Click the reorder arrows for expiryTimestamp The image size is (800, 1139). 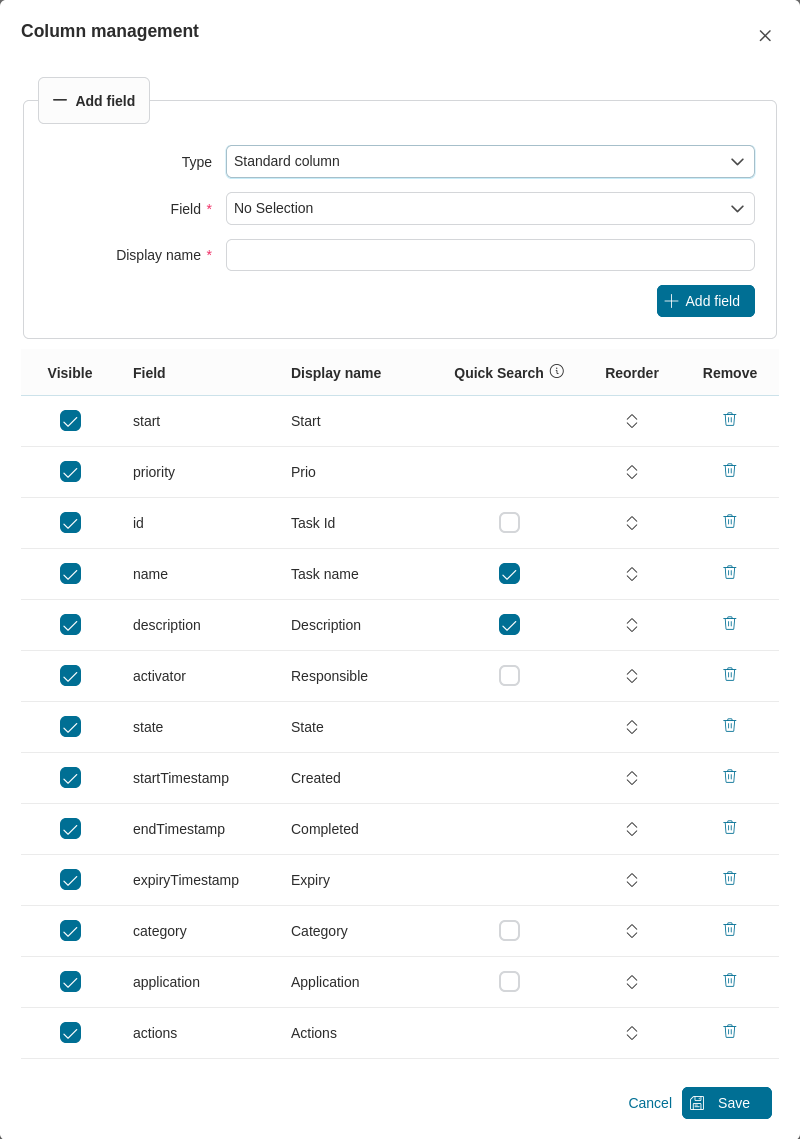632,879
